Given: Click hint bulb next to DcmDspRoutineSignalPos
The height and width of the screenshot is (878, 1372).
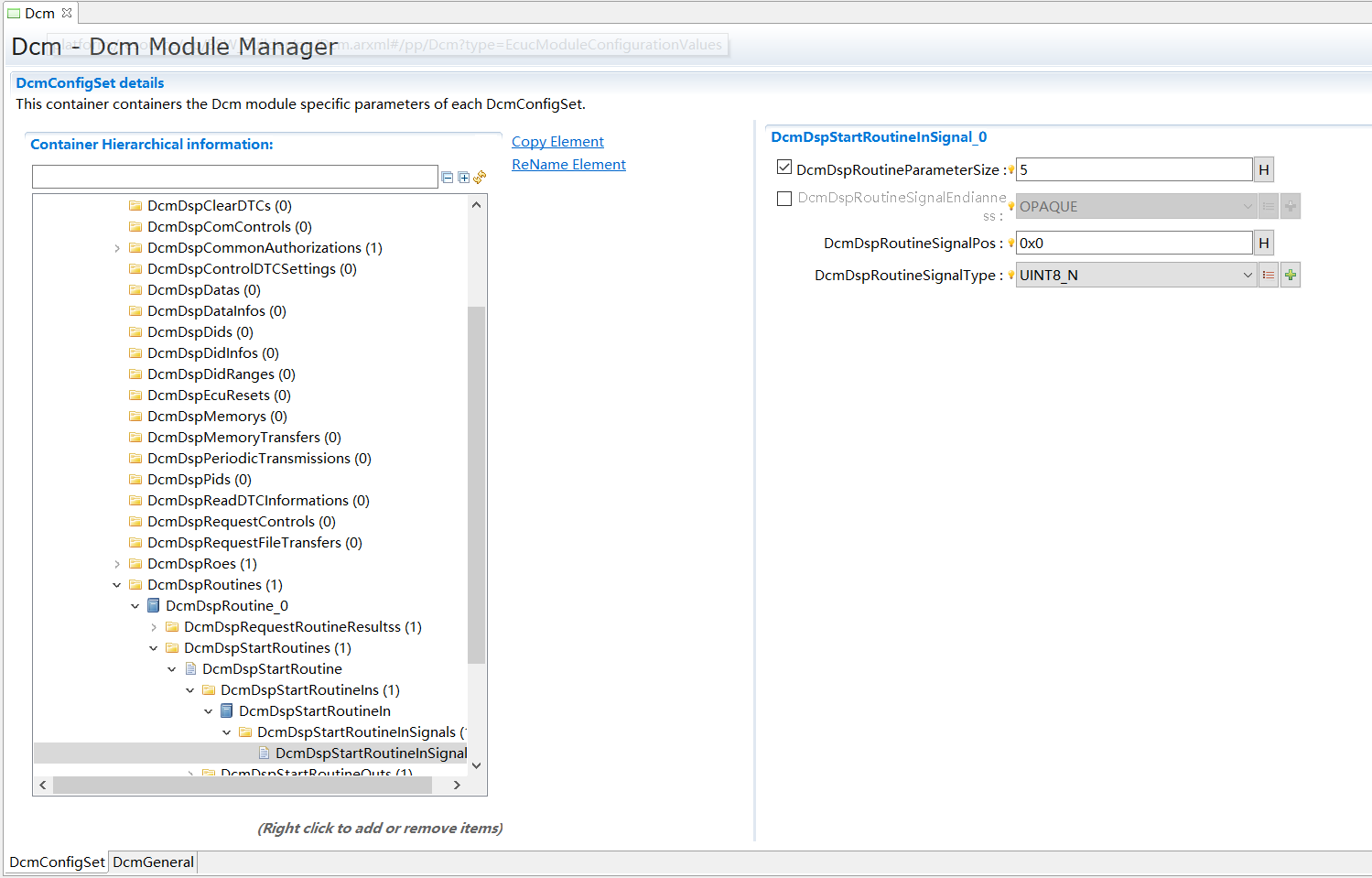Looking at the screenshot, I should click(x=1010, y=244).
